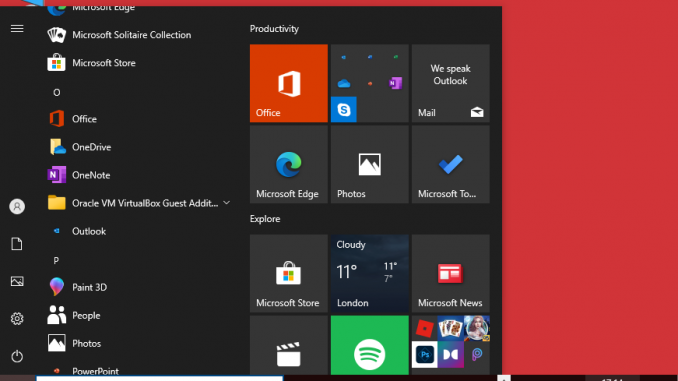Click the Photoshop icon in Play tile

pos(425,355)
